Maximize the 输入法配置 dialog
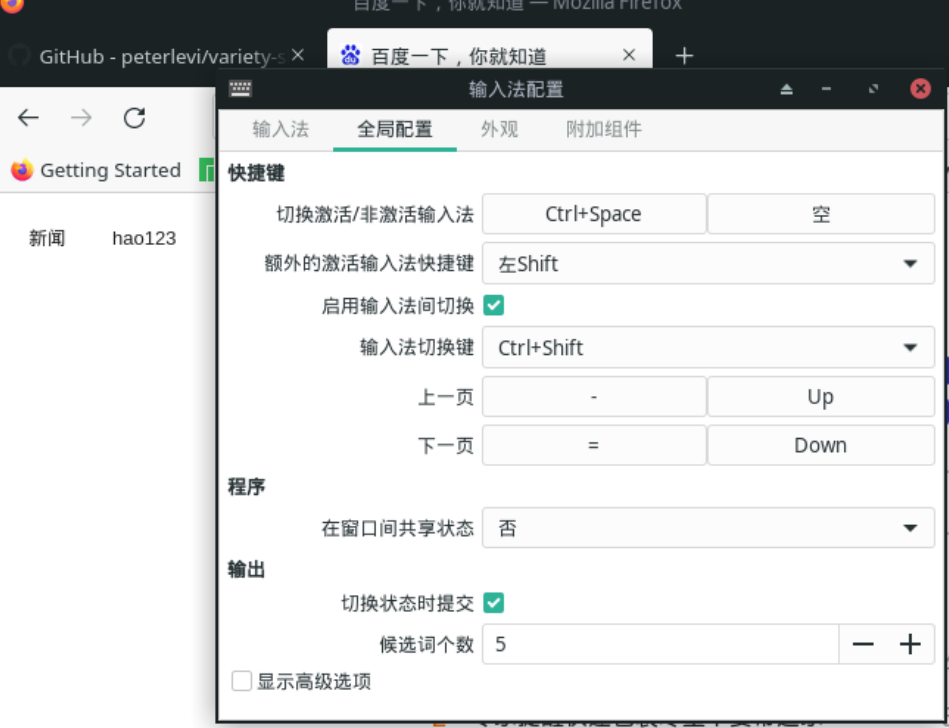The width and height of the screenshot is (949, 728). (873, 89)
